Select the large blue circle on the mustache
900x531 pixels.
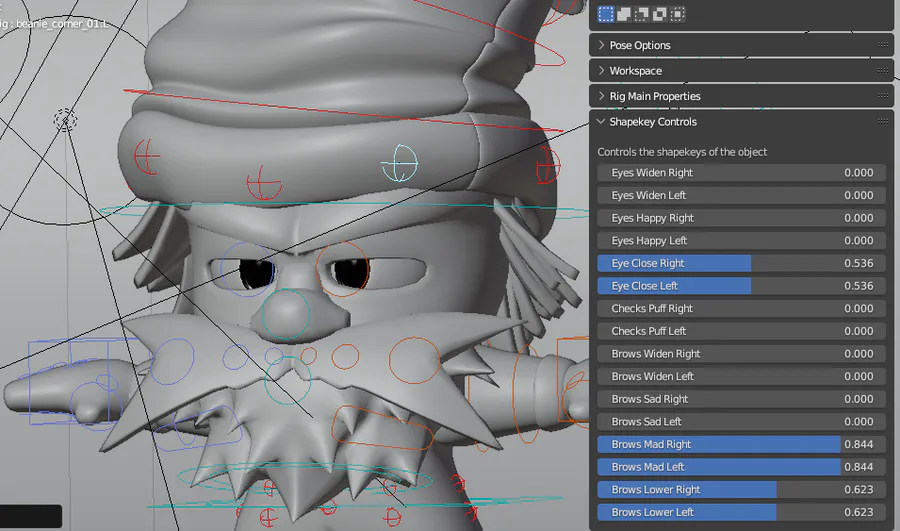(x=172, y=361)
